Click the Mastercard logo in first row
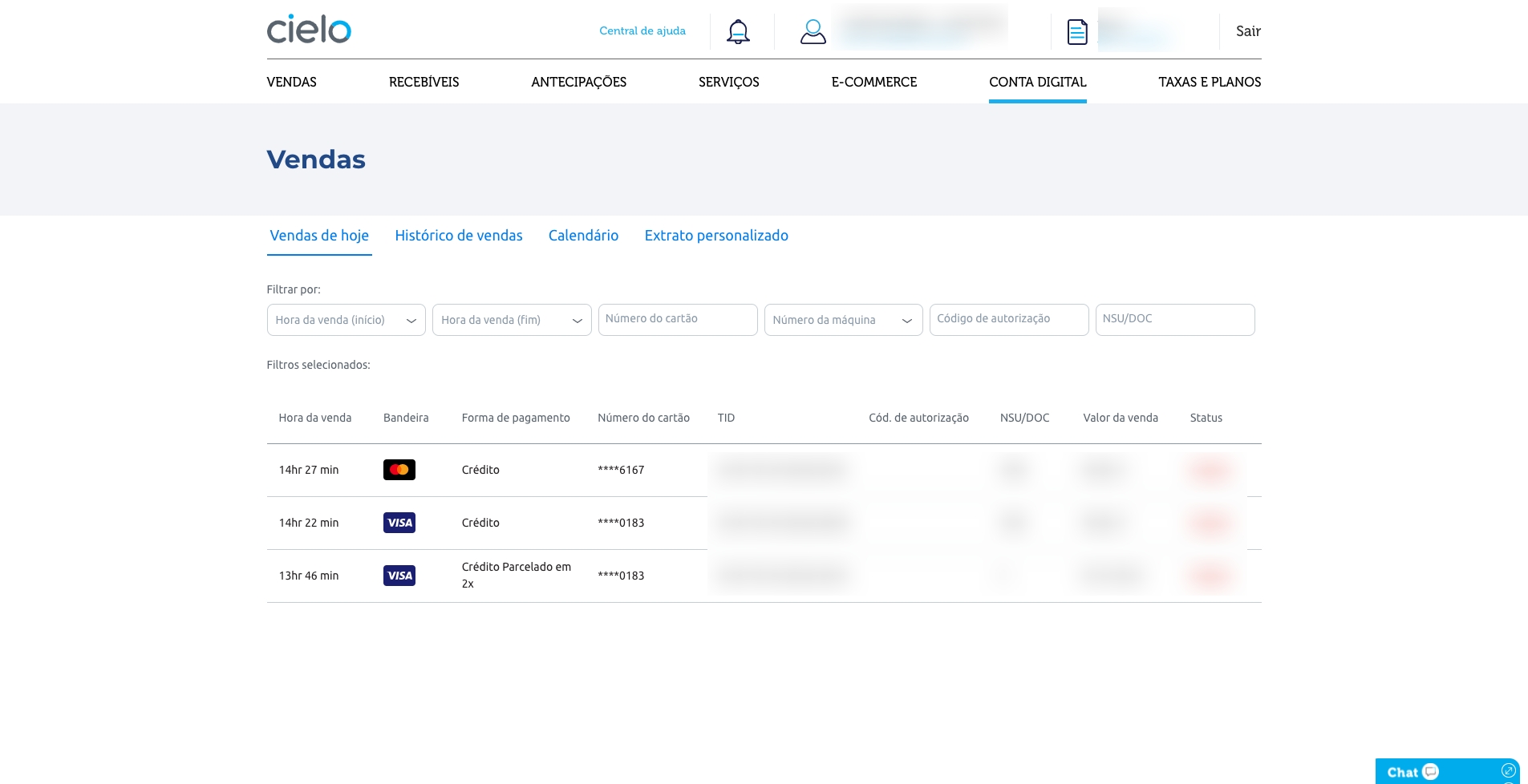 [399, 470]
